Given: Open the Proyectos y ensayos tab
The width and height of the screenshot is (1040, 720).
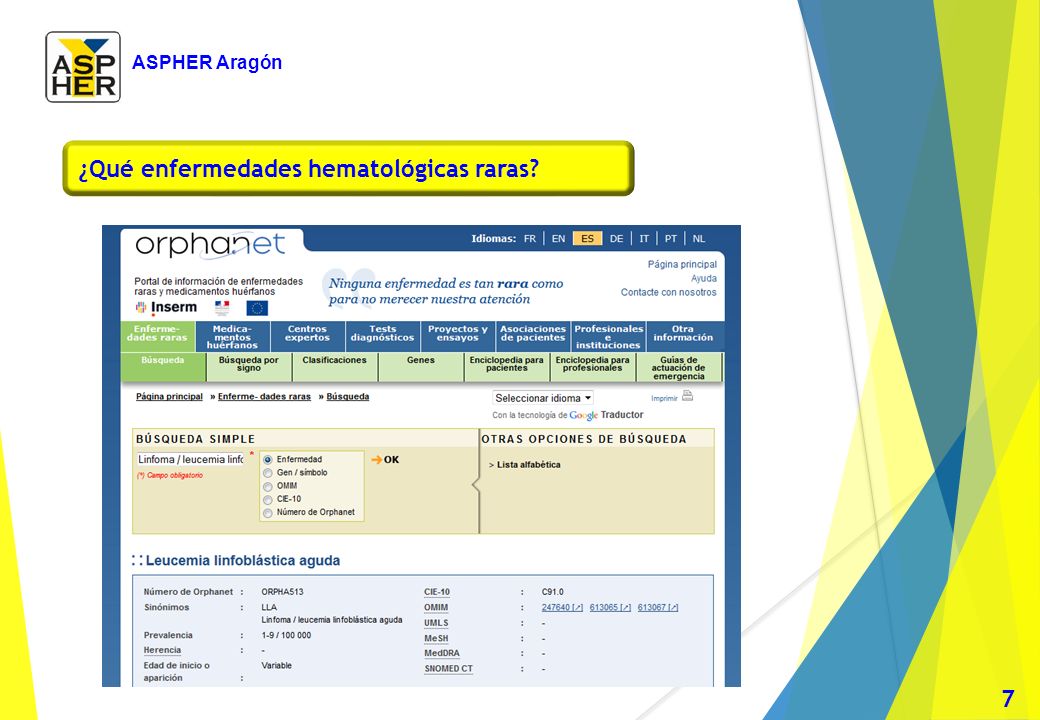Looking at the screenshot, I should [458, 336].
